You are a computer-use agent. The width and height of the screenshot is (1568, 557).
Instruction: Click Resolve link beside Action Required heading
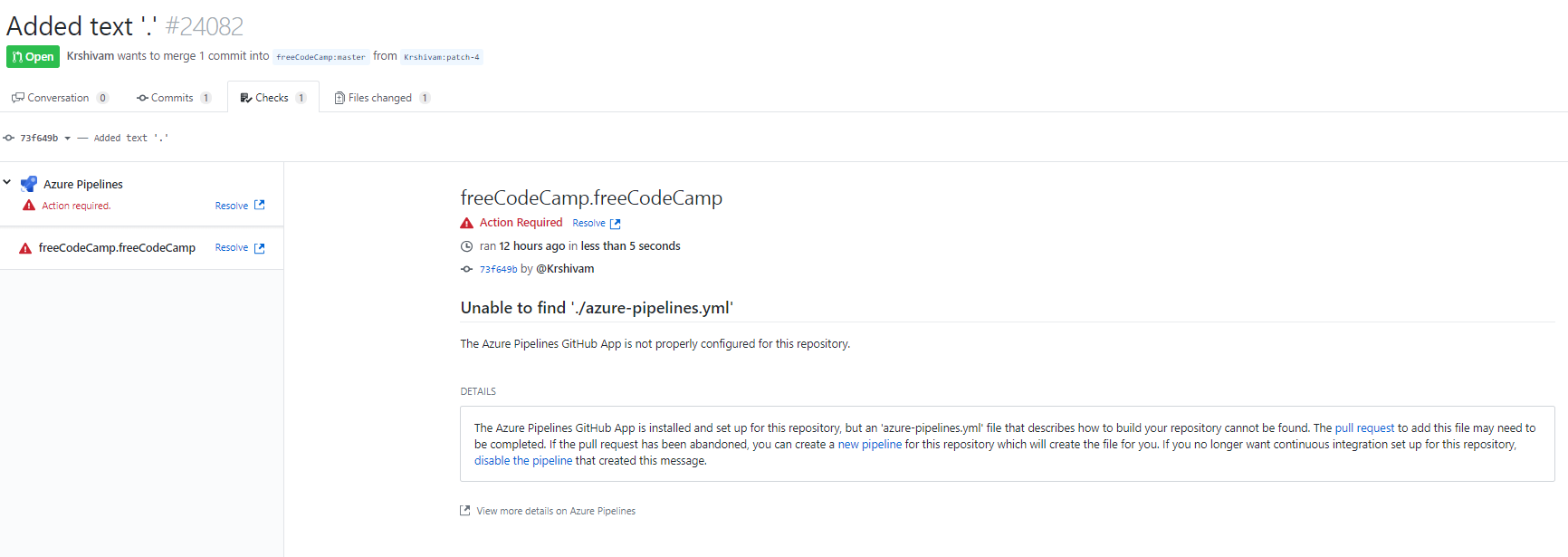(589, 223)
